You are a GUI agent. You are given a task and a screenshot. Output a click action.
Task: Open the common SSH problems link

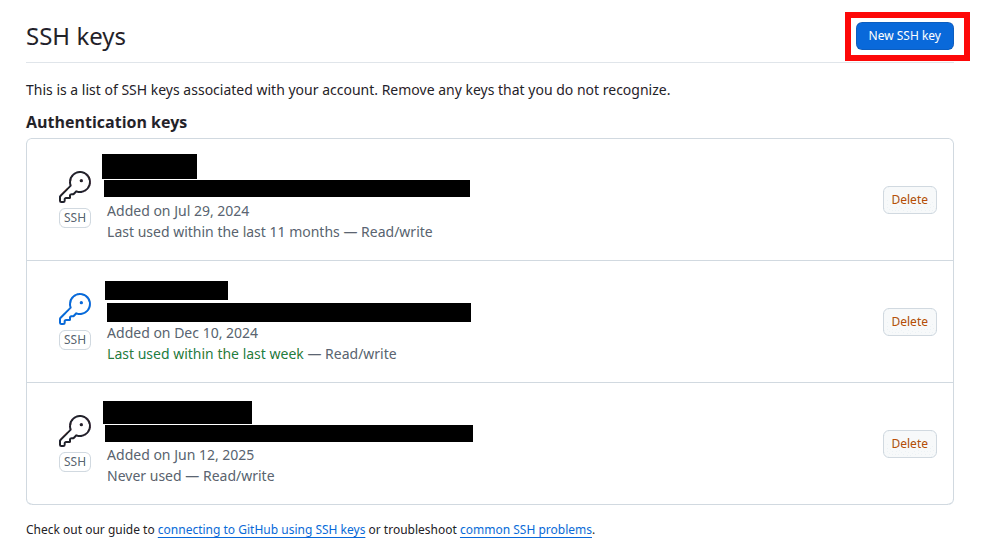526,530
